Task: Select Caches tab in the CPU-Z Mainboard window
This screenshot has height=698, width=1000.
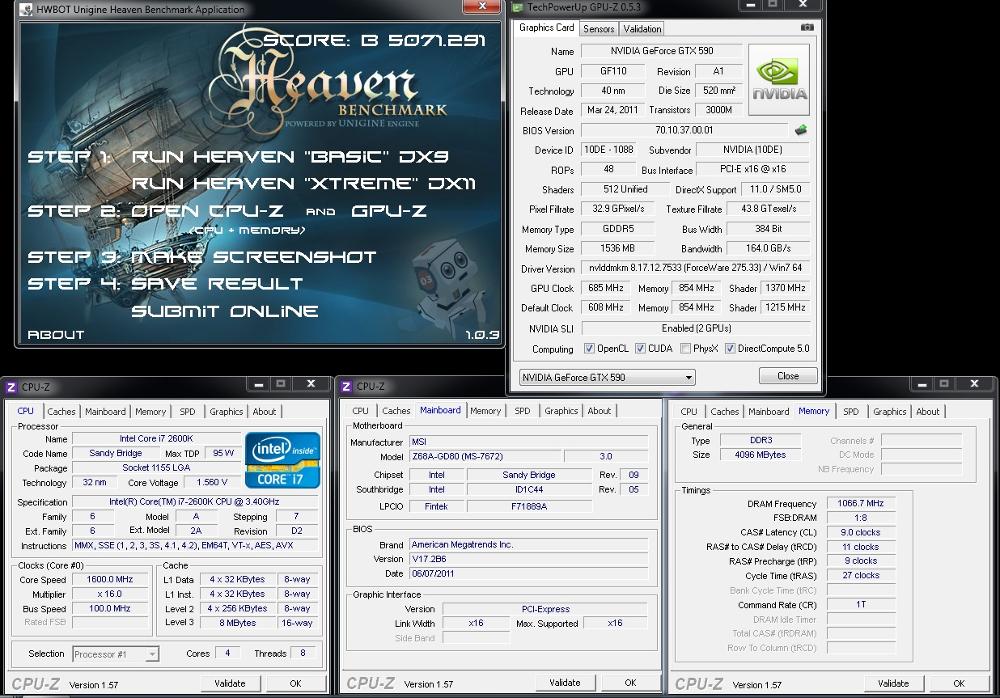Action: tap(396, 411)
